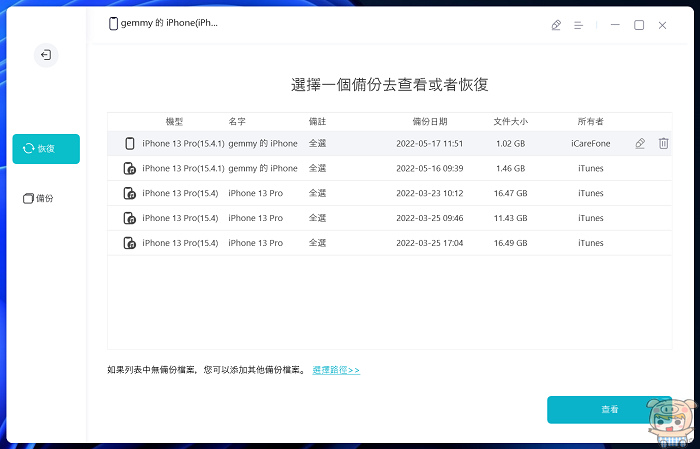700x449 pixels.
Task: Select the 2022-03-25 09:46 backup row
Action: point(389,218)
